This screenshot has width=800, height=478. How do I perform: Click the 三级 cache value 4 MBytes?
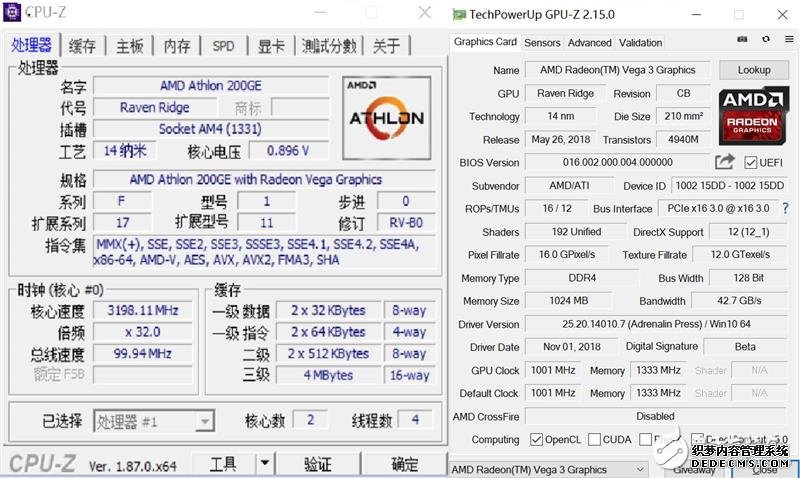pos(328,375)
